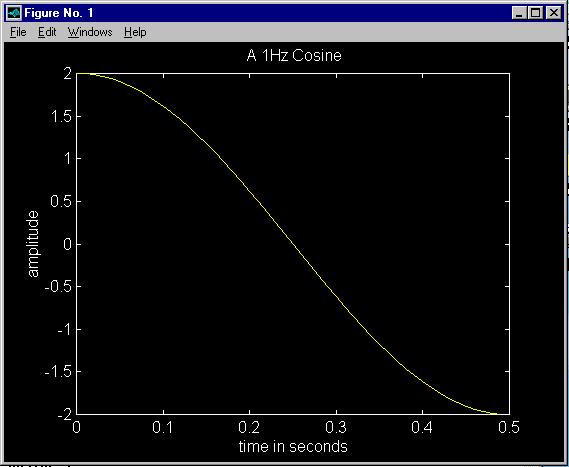This screenshot has width=569, height=467.
Task: Click the x-axis tick label 0.1
Action: [164, 427]
